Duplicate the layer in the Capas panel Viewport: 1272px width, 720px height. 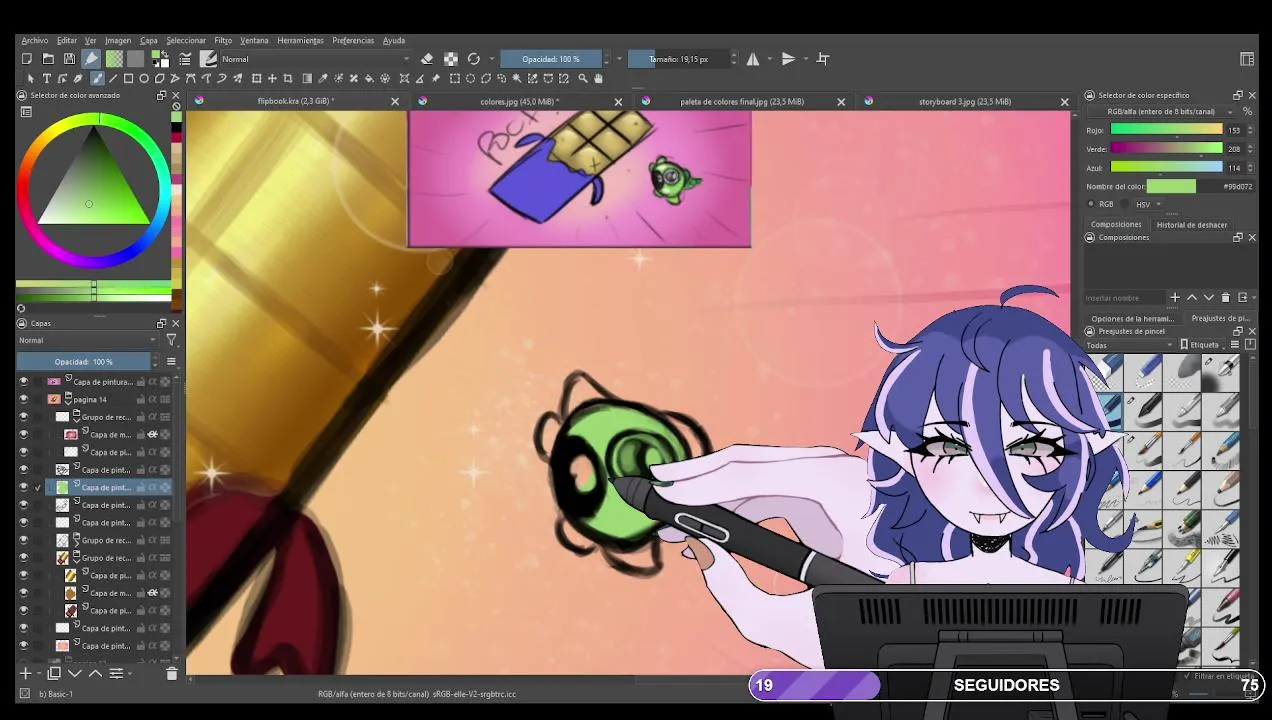point(54,674)
